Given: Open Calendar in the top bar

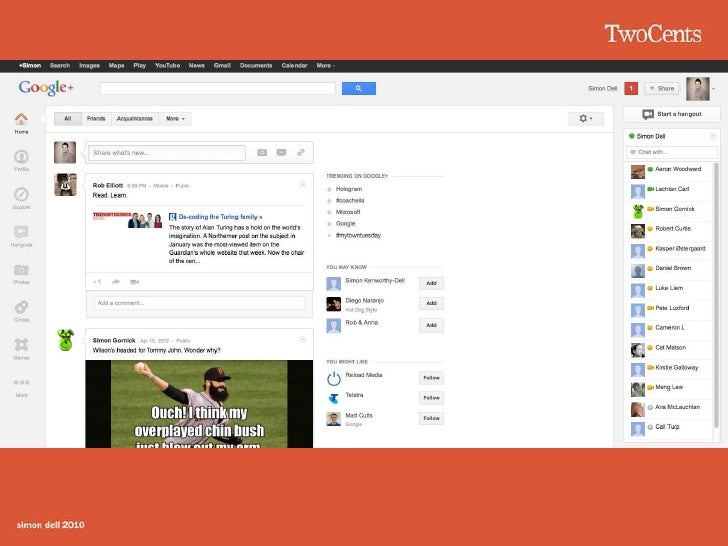Looking at the screenshot, I should point(294,65).
